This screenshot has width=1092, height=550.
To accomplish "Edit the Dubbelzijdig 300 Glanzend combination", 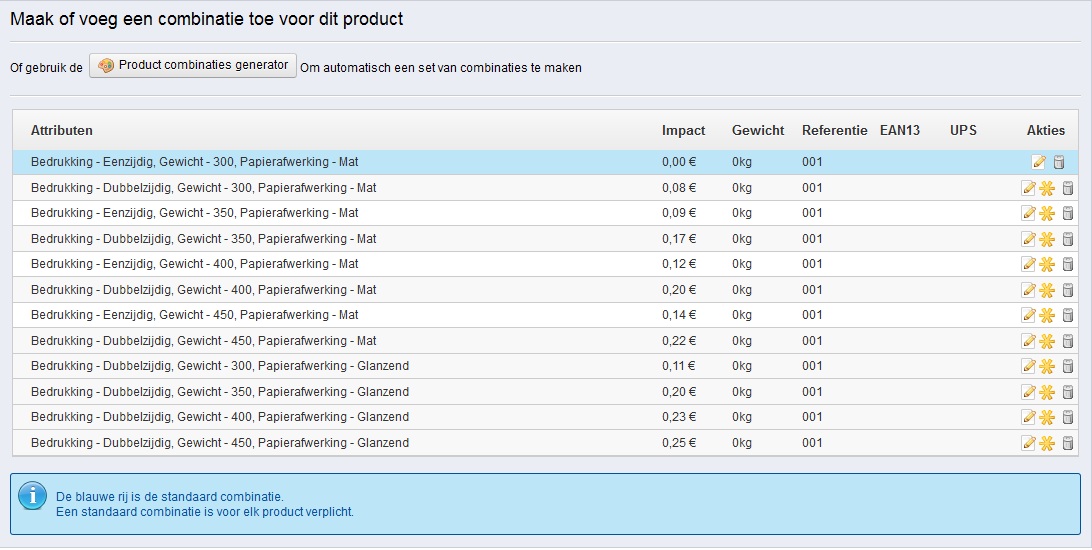I will pos(1028,366).
